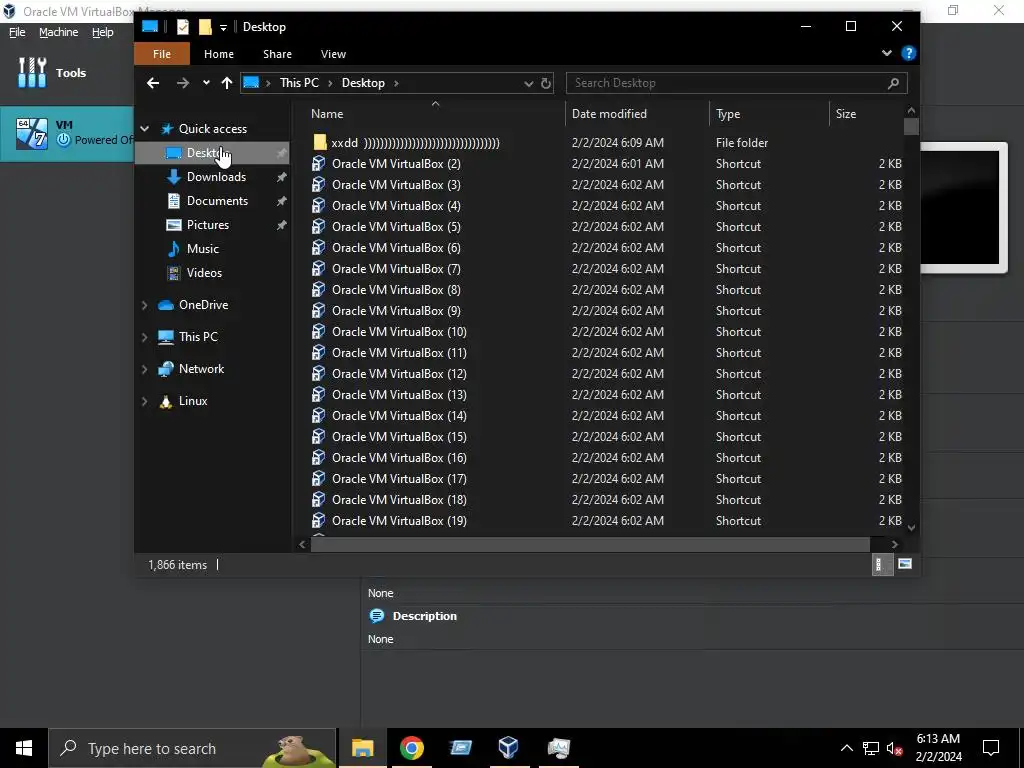1024x768 pixels.
Task: Select Oracle VM VirtualBox (5) shortcut icon
Action: [319, 227]
